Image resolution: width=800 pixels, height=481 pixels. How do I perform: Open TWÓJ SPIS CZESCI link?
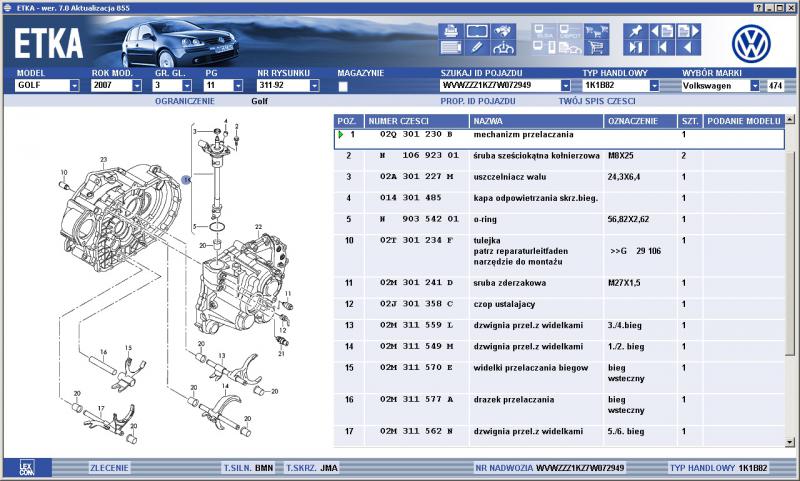[x=597, y=101]
